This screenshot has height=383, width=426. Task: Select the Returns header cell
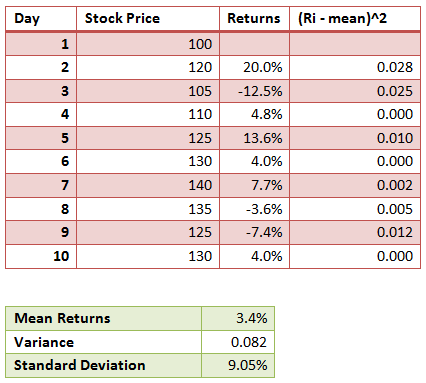pyautogui.click(x=254, y=18)
